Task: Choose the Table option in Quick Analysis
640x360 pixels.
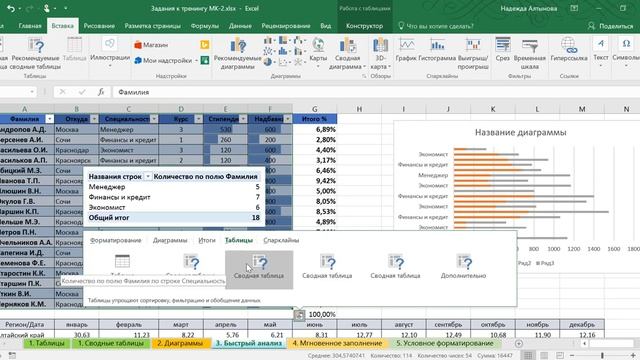Action: tap(122, 265)
